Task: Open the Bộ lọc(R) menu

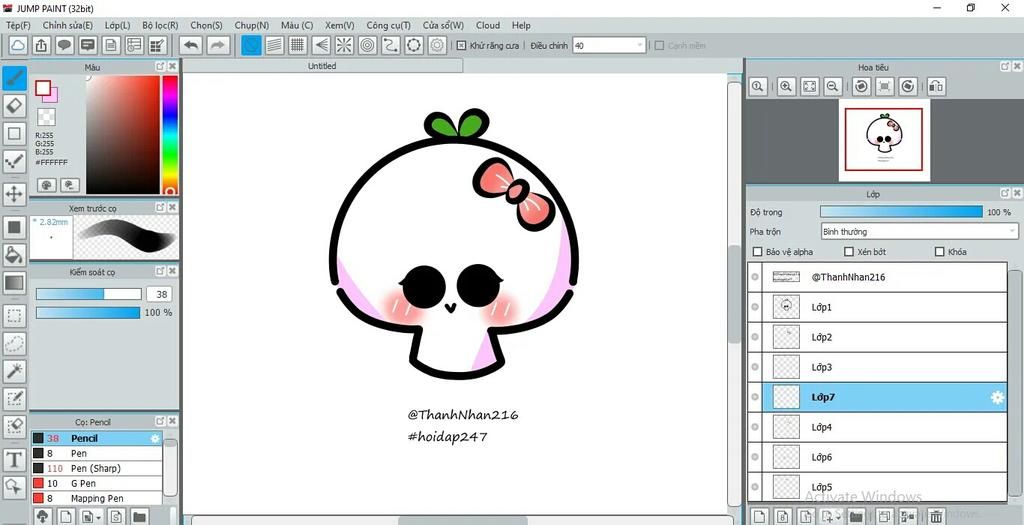Action: (x=160, y=25)
